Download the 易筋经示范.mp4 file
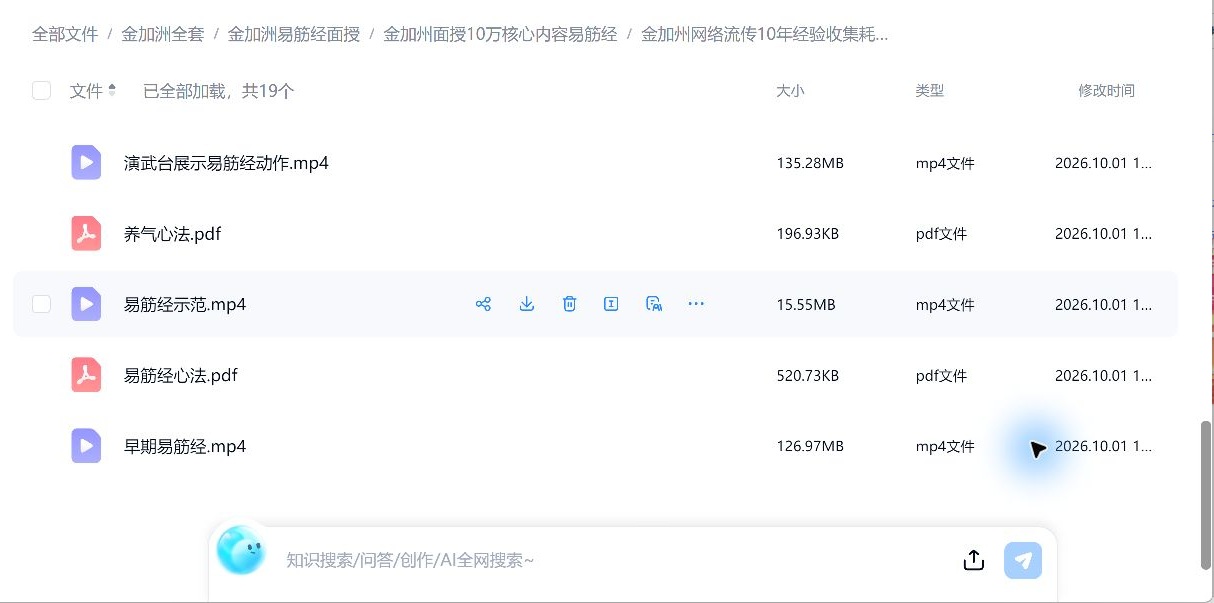 pyautogui.click(x=527, y=304)
